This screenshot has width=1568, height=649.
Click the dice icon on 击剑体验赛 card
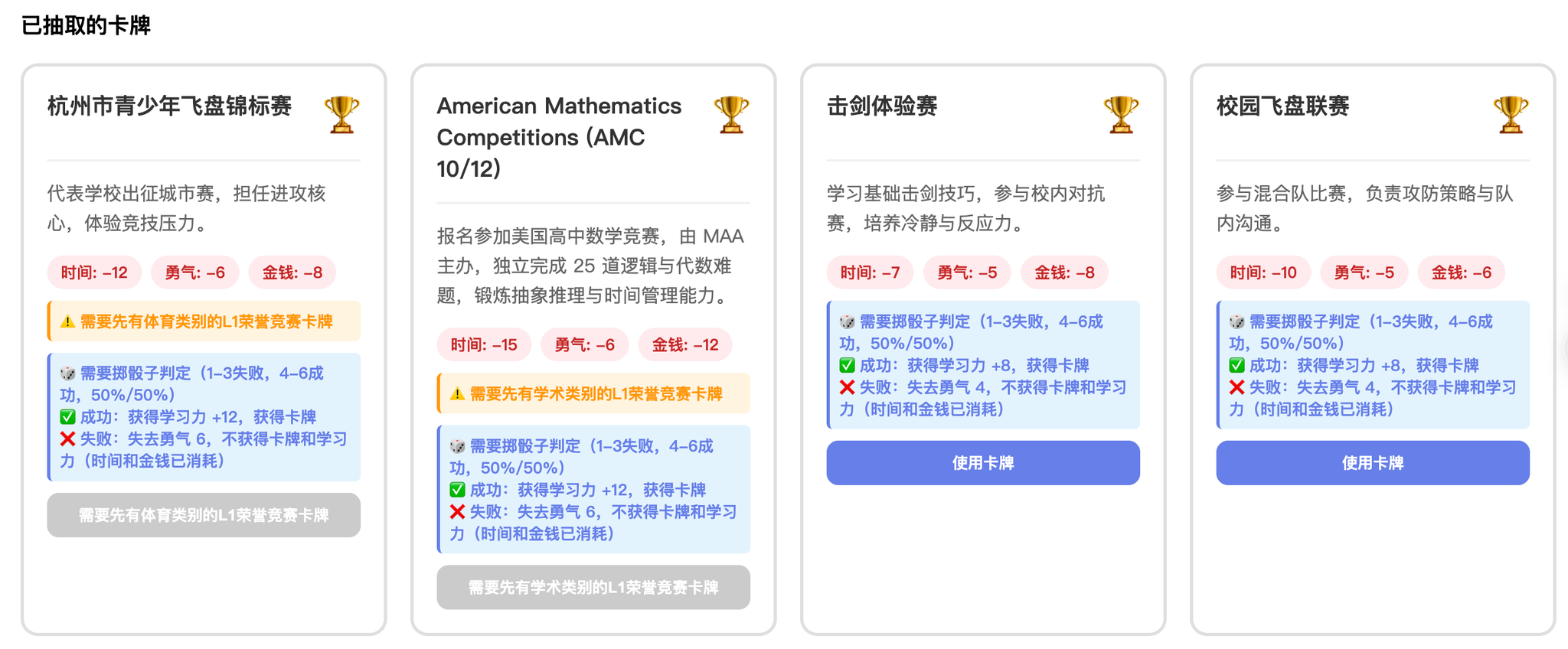pos(847,321)
